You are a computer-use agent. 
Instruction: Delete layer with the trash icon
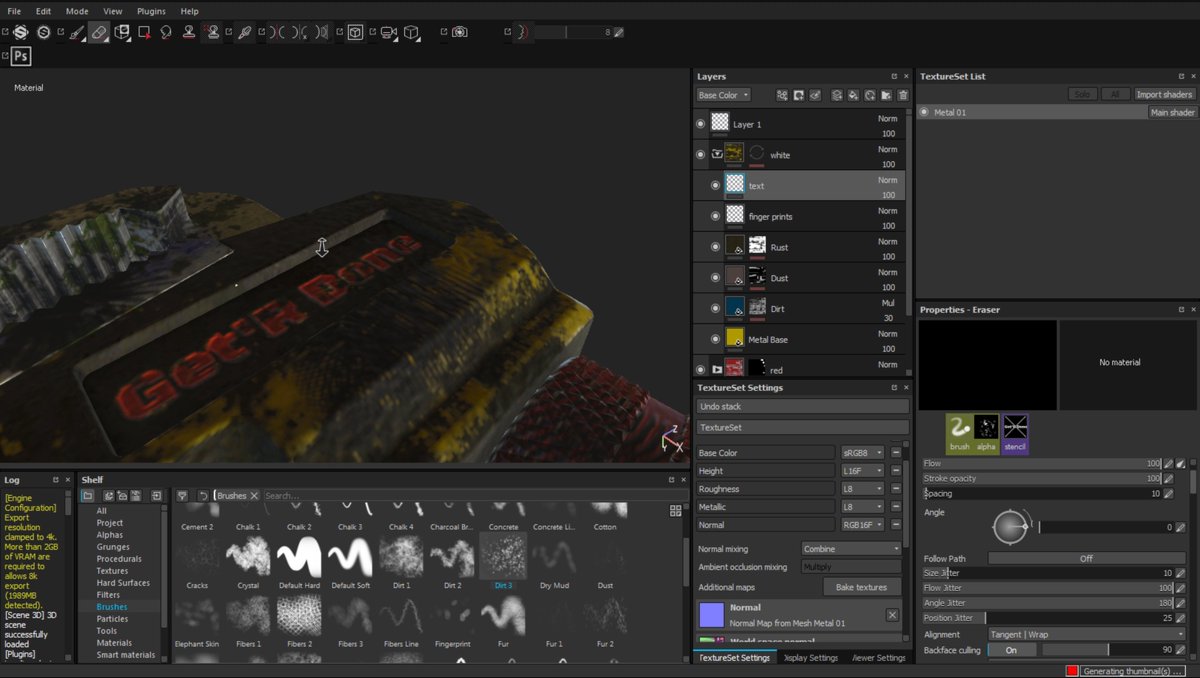click(903, 95)
